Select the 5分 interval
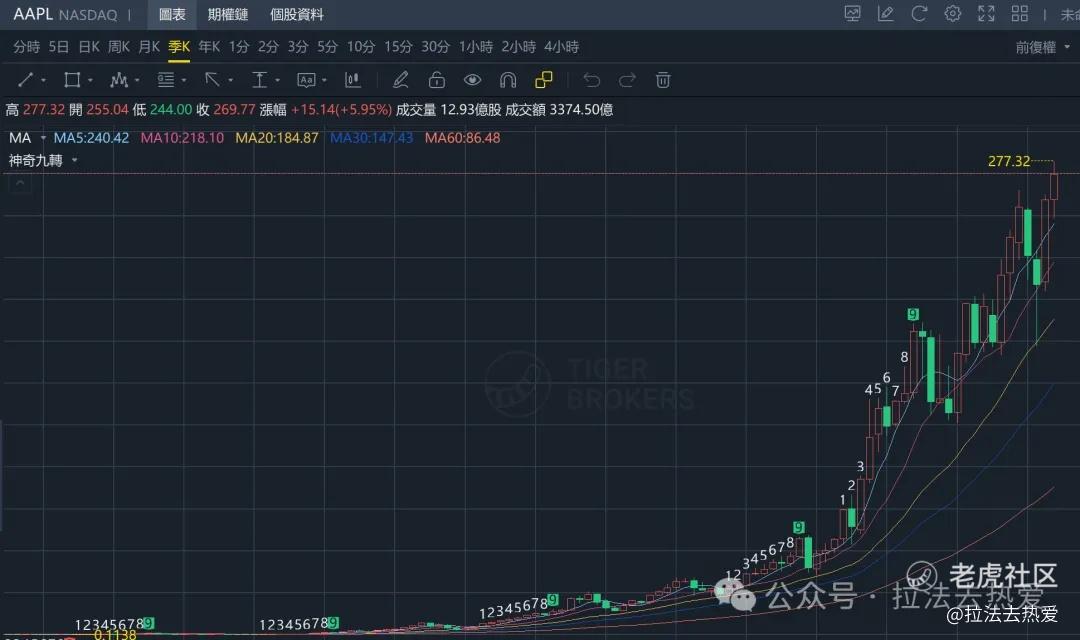Image resolution: width=1080 pixels, height=640 pixels. 327,47
